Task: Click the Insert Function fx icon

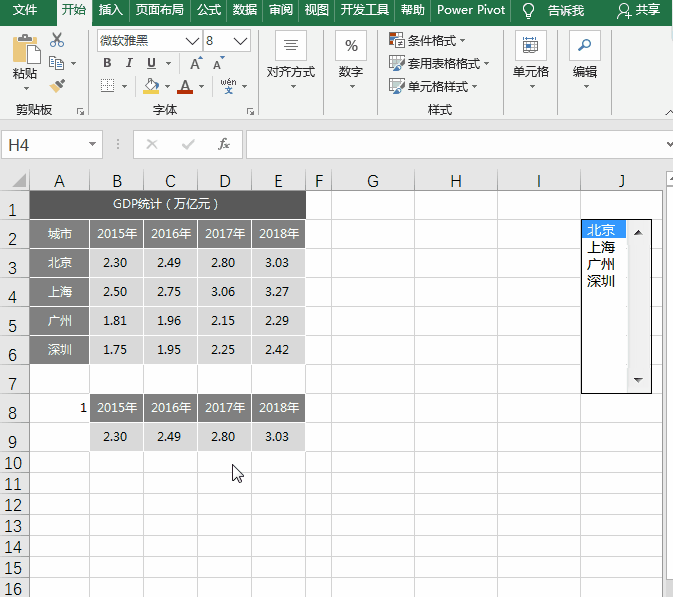Action: click(x=224, y=144)
